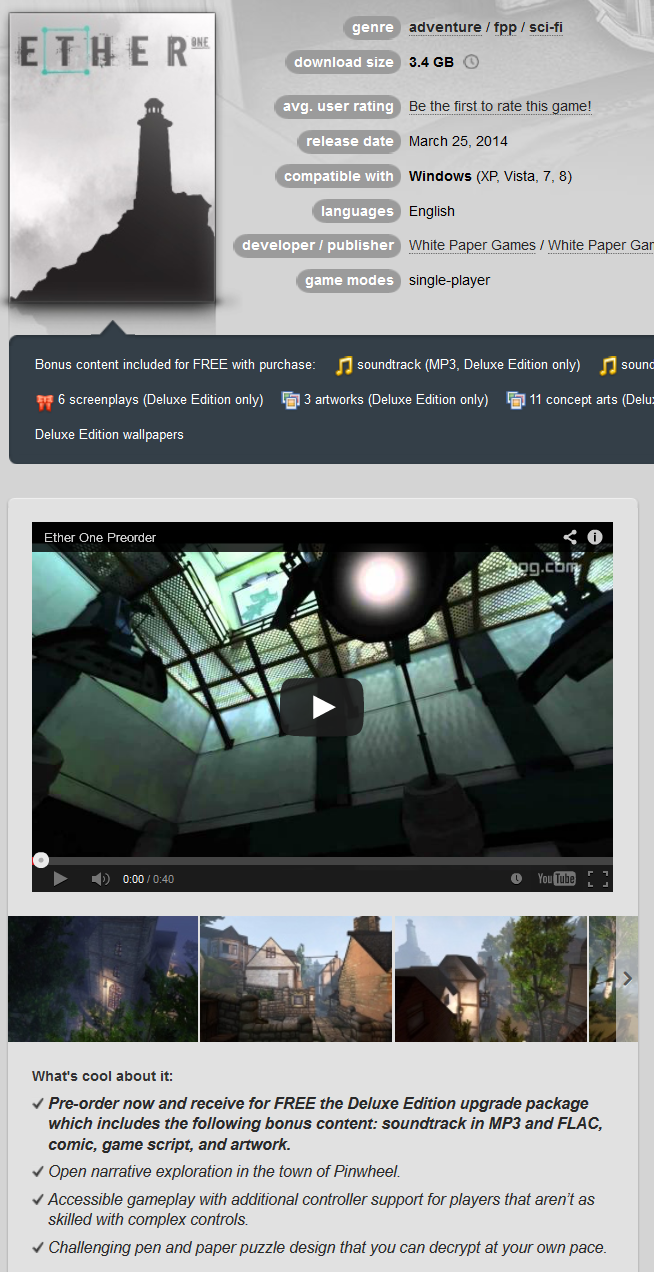Click the 6 screenplays gift icon
Viewport: 654px width, 1272px height.
[44, 401]
